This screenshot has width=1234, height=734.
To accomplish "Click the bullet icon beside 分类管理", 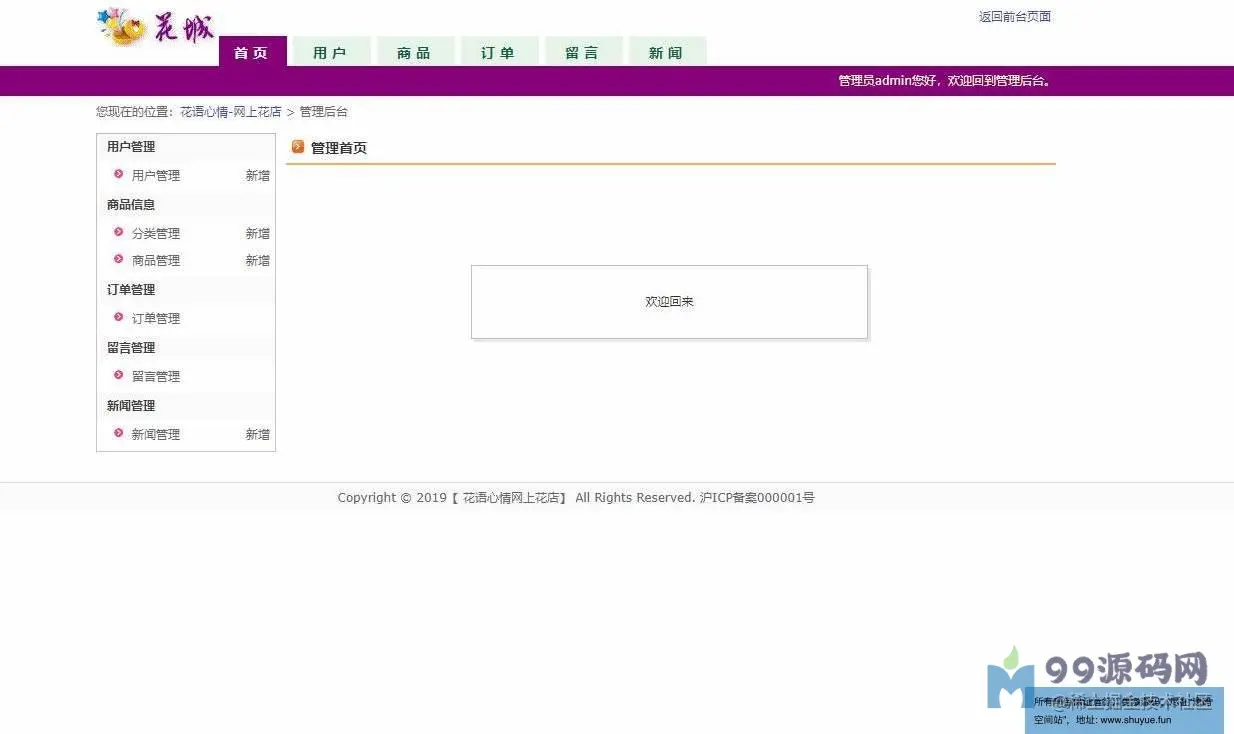I will (x=119, y=232).
